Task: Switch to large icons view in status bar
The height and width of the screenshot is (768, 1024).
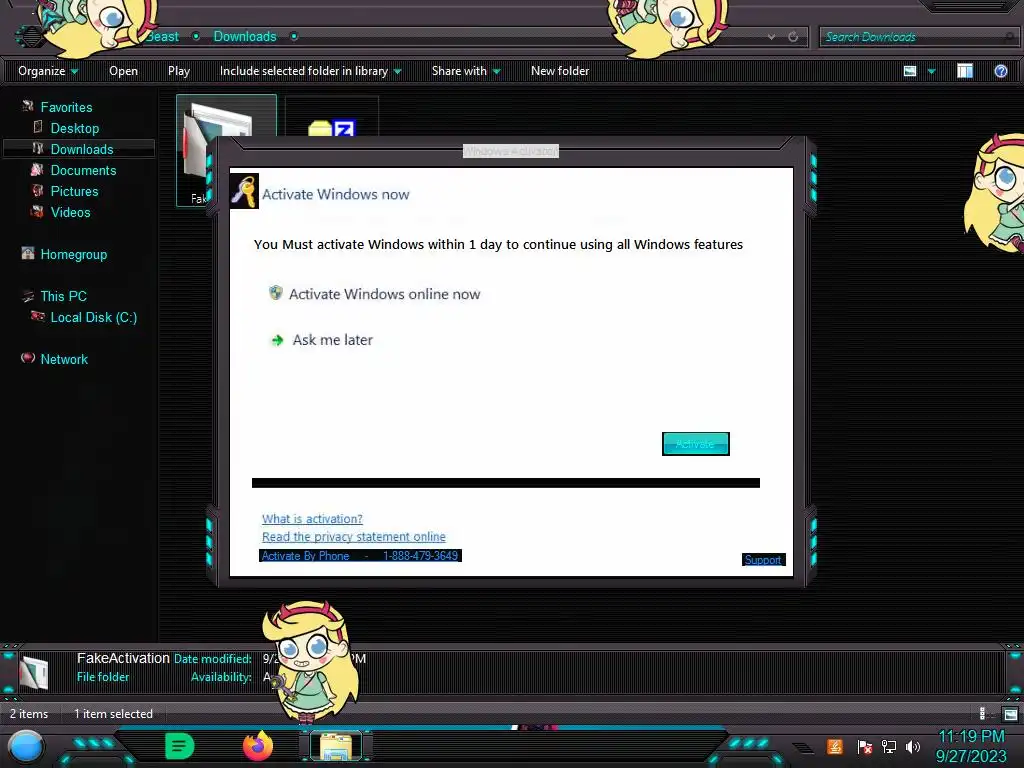Action: [x=1010, y=714]
